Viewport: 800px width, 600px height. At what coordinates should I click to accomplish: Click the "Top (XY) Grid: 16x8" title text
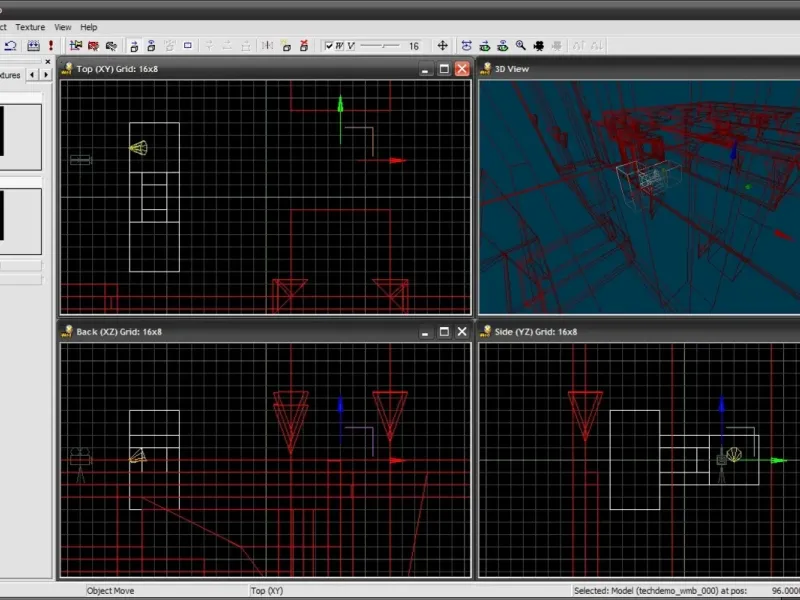117,69
